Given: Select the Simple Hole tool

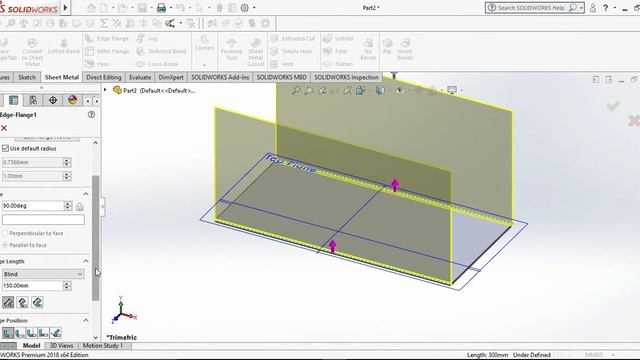Looking at the screenshot, I should click(x=291, y=51).
